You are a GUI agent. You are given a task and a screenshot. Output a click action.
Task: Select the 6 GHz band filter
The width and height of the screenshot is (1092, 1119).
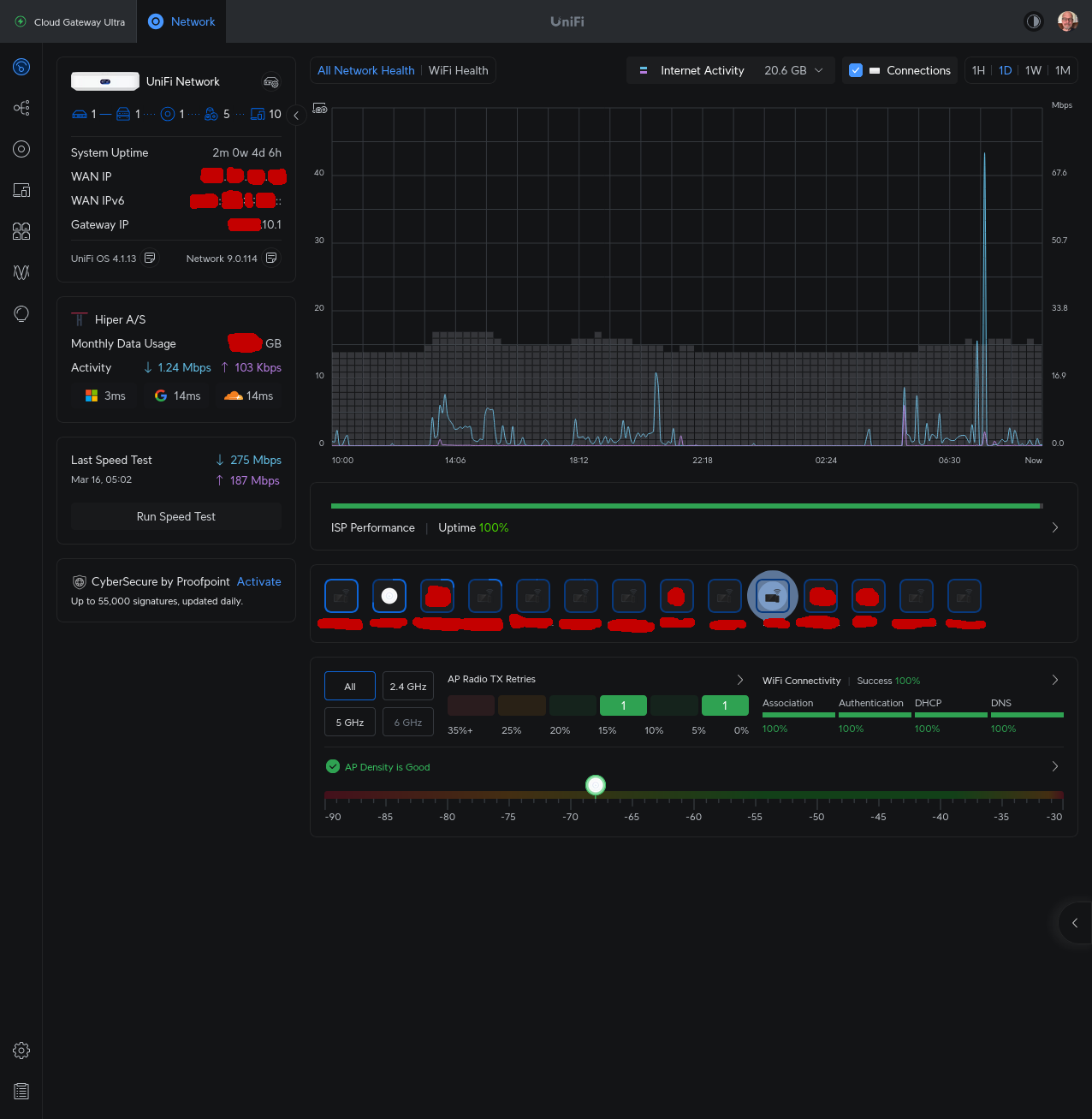pos(408,723)
